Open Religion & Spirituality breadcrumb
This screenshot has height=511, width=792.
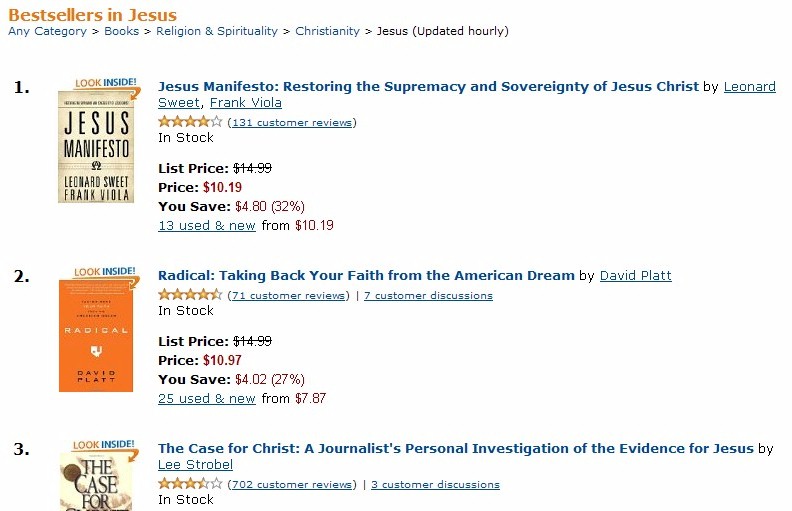click(217, 31)
